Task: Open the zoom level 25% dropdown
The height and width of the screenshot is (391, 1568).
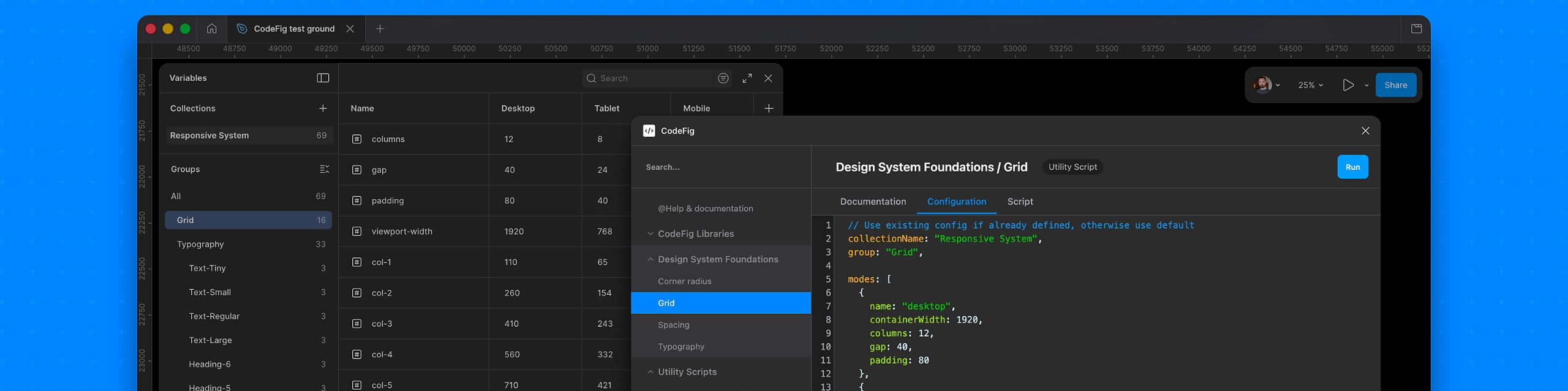Action: pyautogui.click(x=1310, y=85)
